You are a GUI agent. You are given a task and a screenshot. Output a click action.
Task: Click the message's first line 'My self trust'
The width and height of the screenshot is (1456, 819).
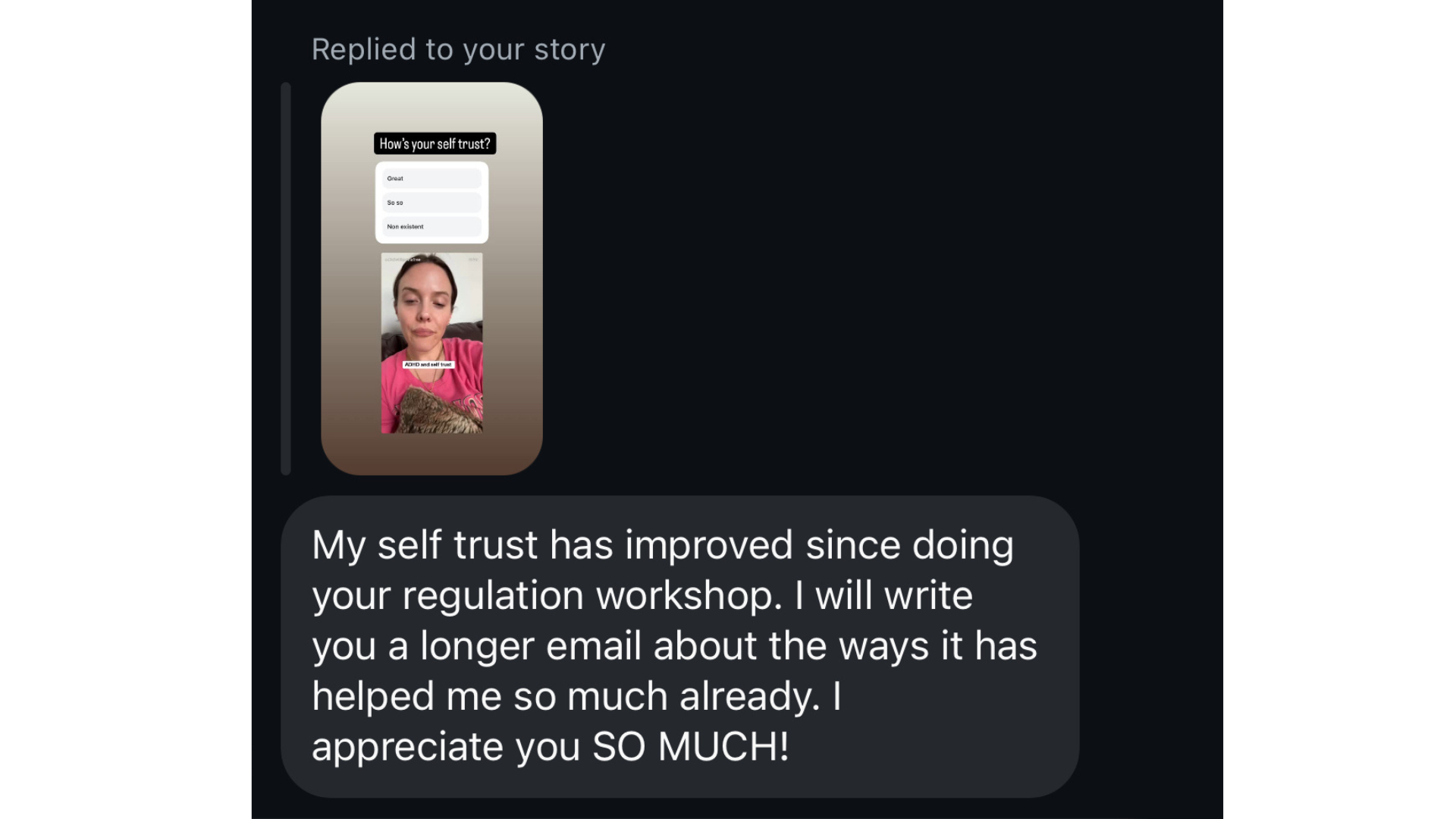coord(425,545)
